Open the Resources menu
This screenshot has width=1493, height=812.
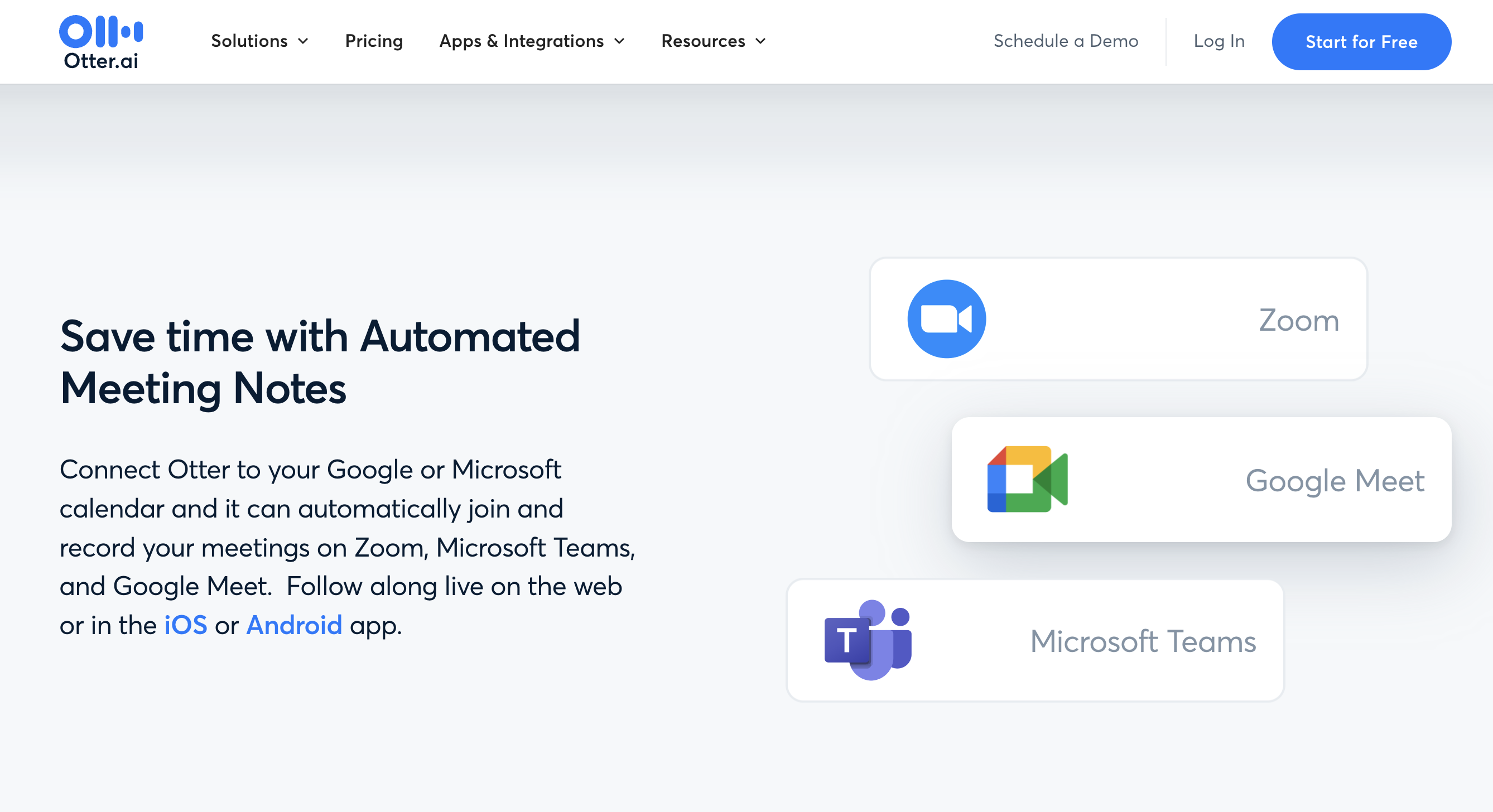coord(703,41)
